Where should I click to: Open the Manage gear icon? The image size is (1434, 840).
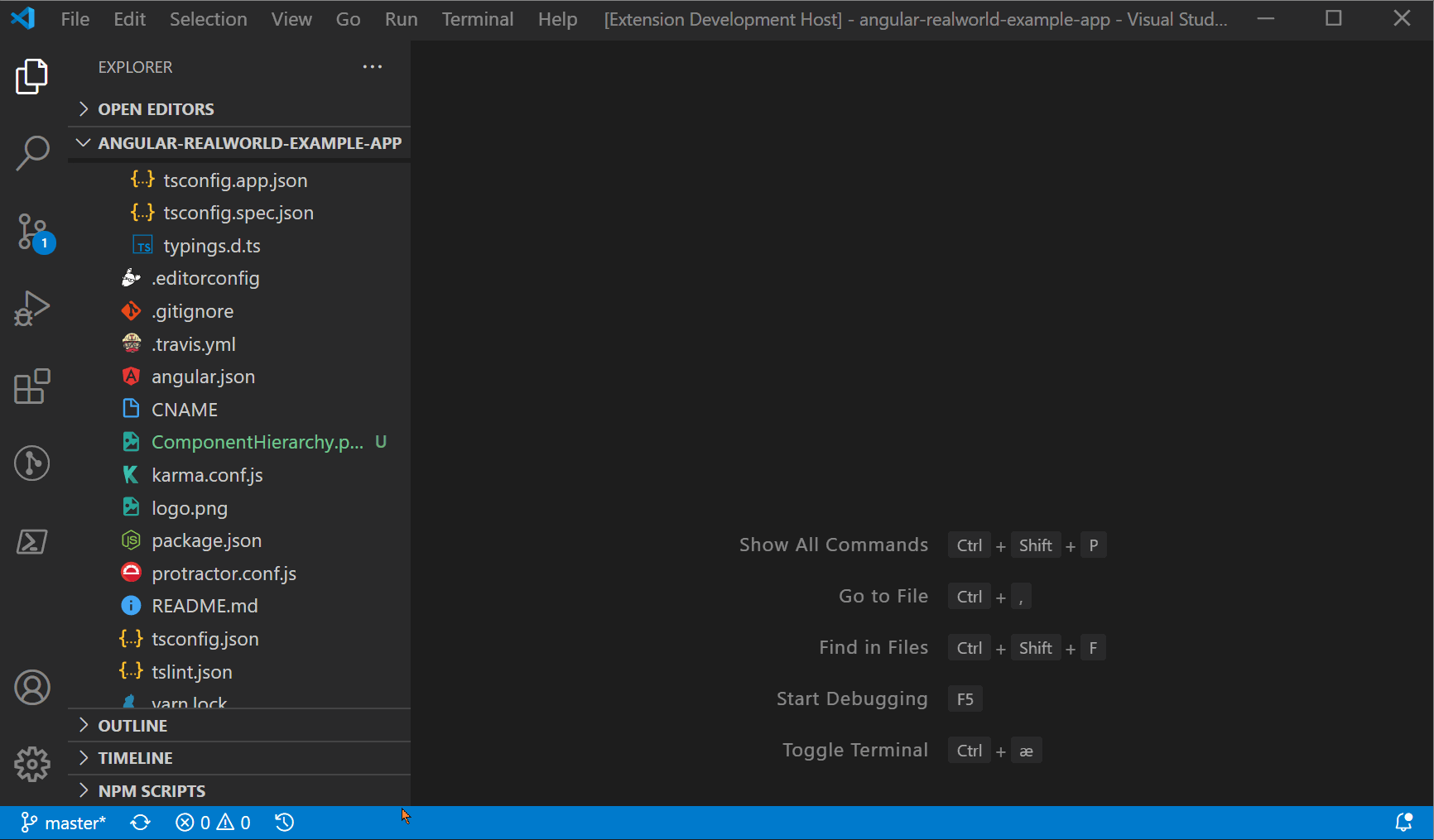tap(32, 764)
